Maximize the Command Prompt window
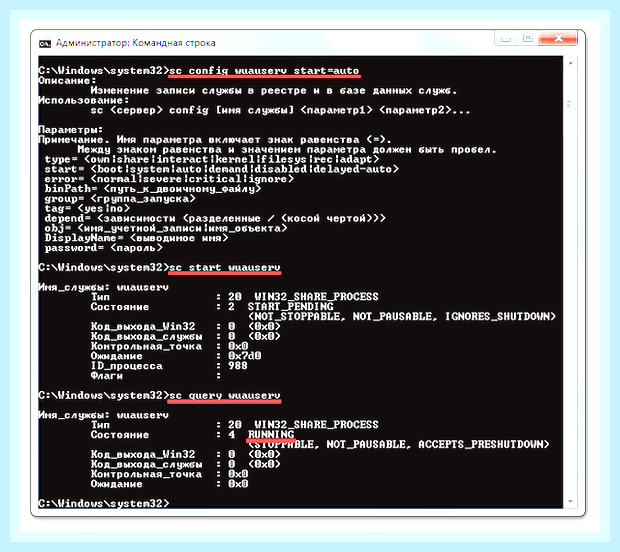The height and width of the screenshot is (552, 620). coord(527,38)
